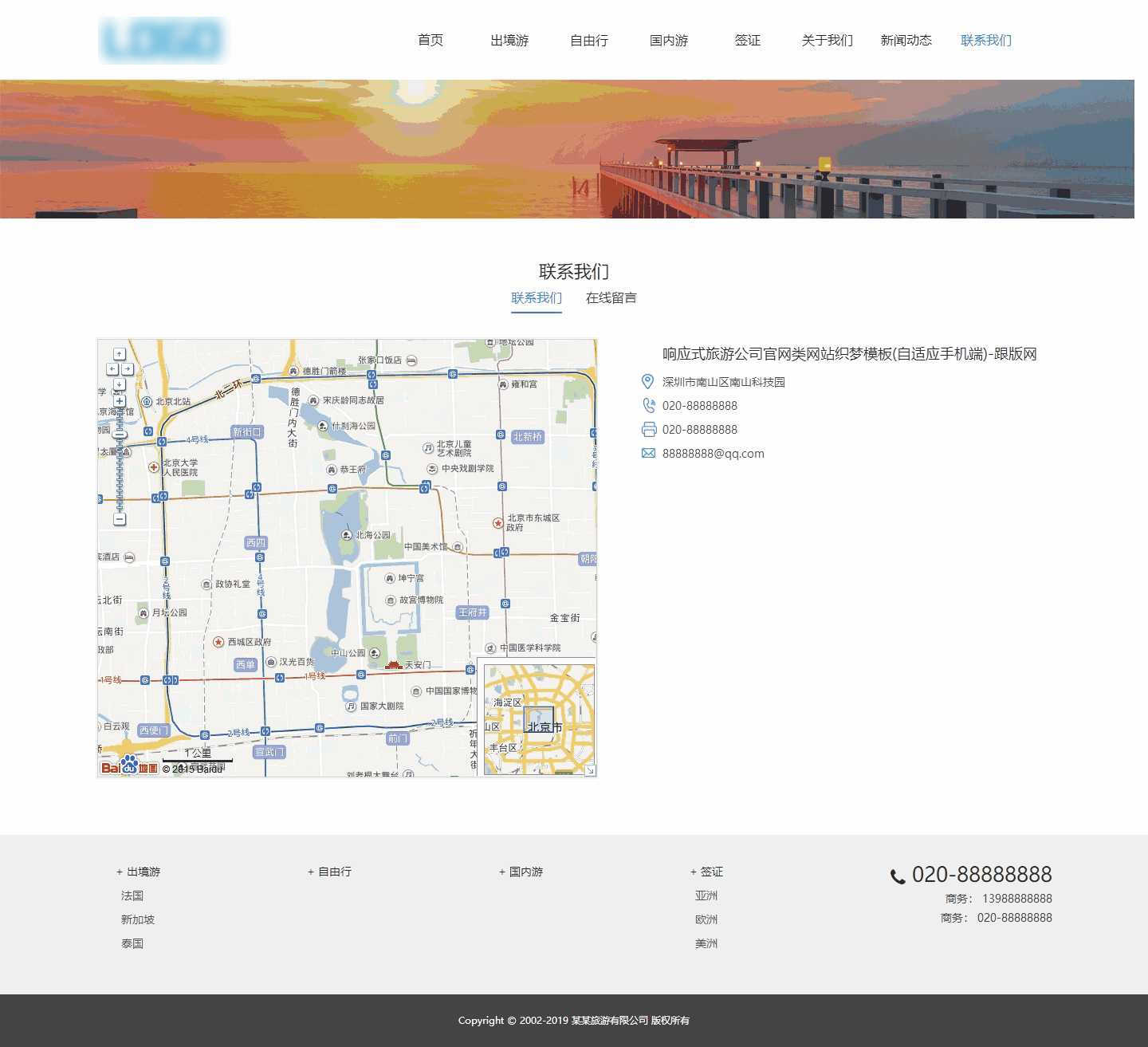Open the 欧洲 visa footer link

click(706, 919)
